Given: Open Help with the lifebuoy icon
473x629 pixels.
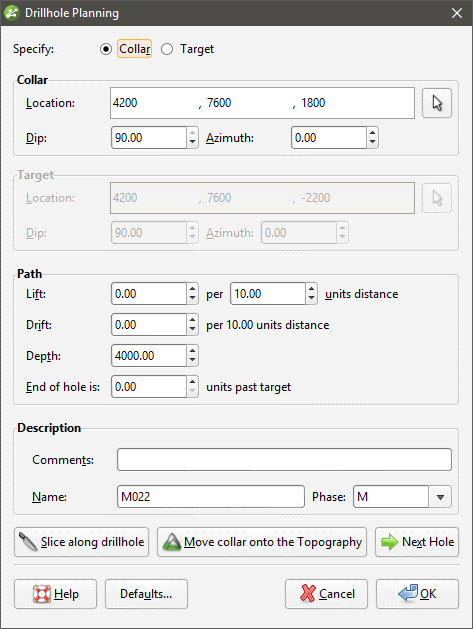Looking at the screenshot, I should 55,594.
